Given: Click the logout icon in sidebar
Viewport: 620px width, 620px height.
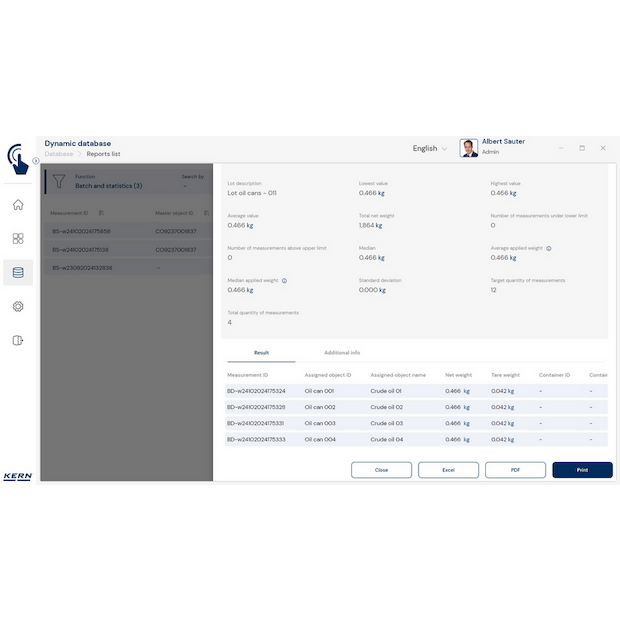Looking at the screenshot, I should (x=18, y=340).
